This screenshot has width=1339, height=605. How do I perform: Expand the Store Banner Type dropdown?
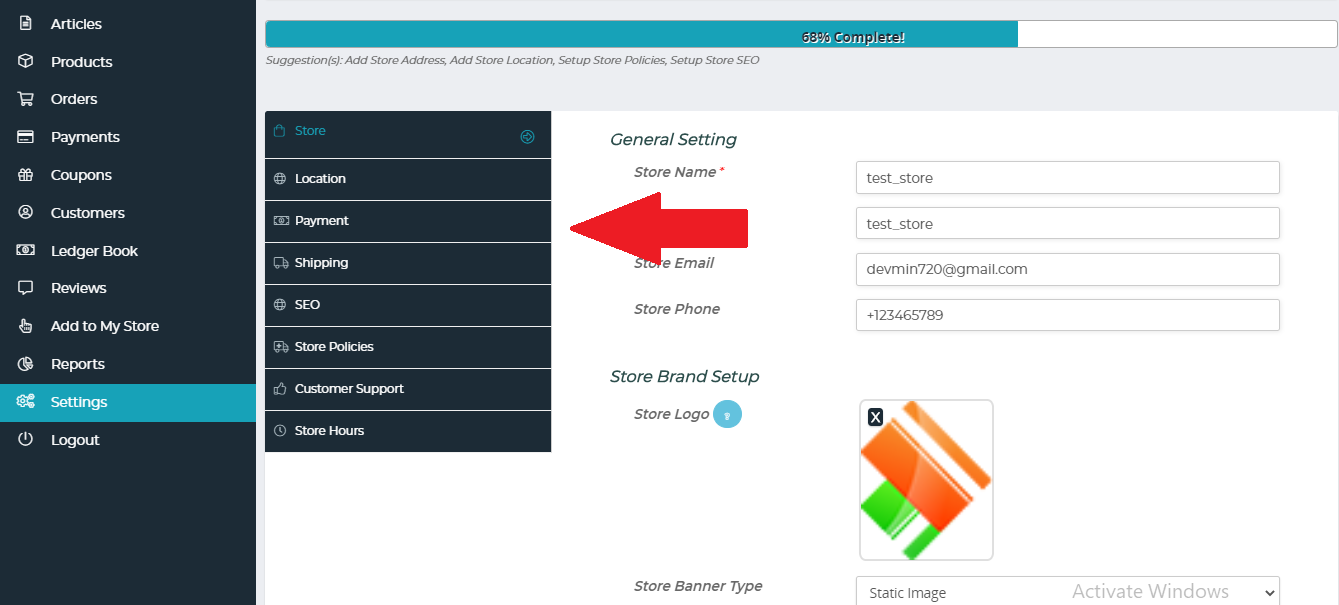pyautogui.click(x=1067, y=592)
